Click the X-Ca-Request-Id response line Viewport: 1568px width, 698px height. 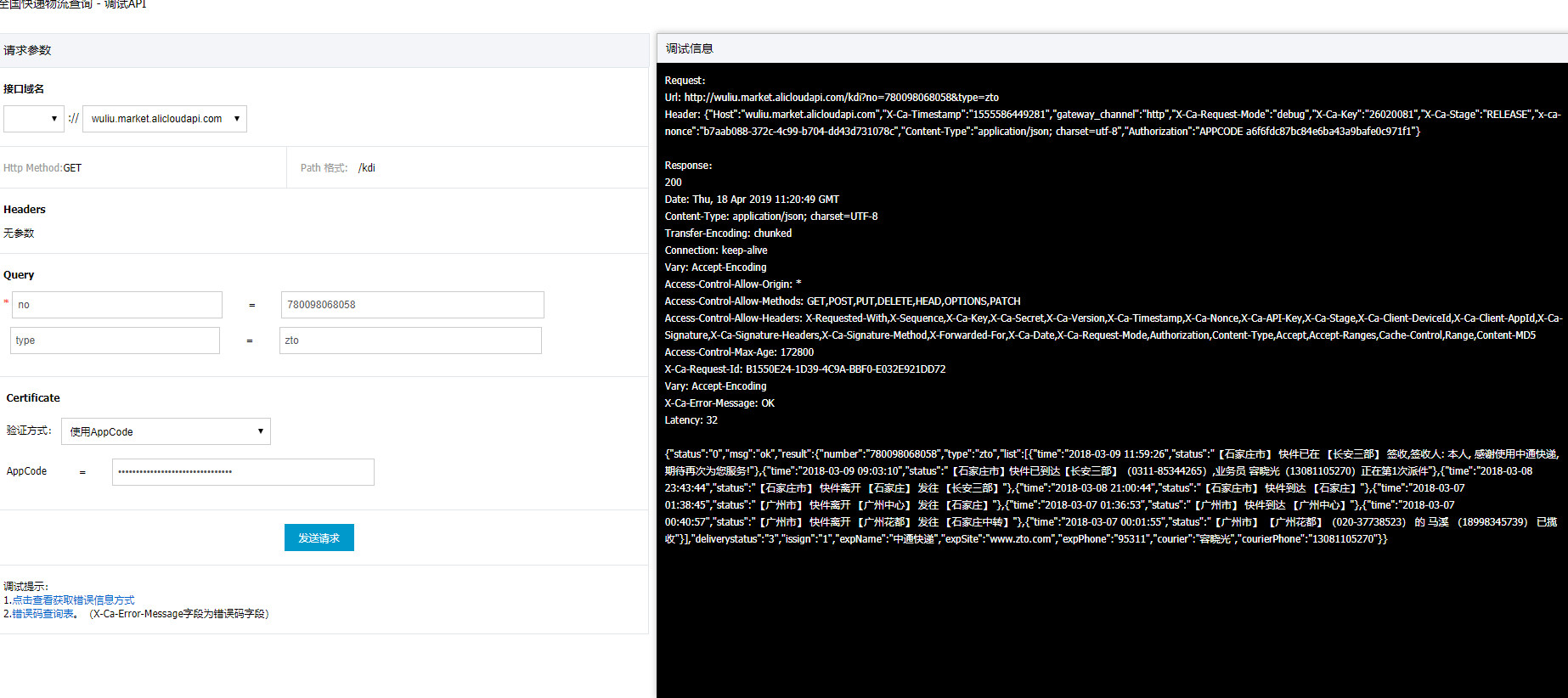[804, 369]
